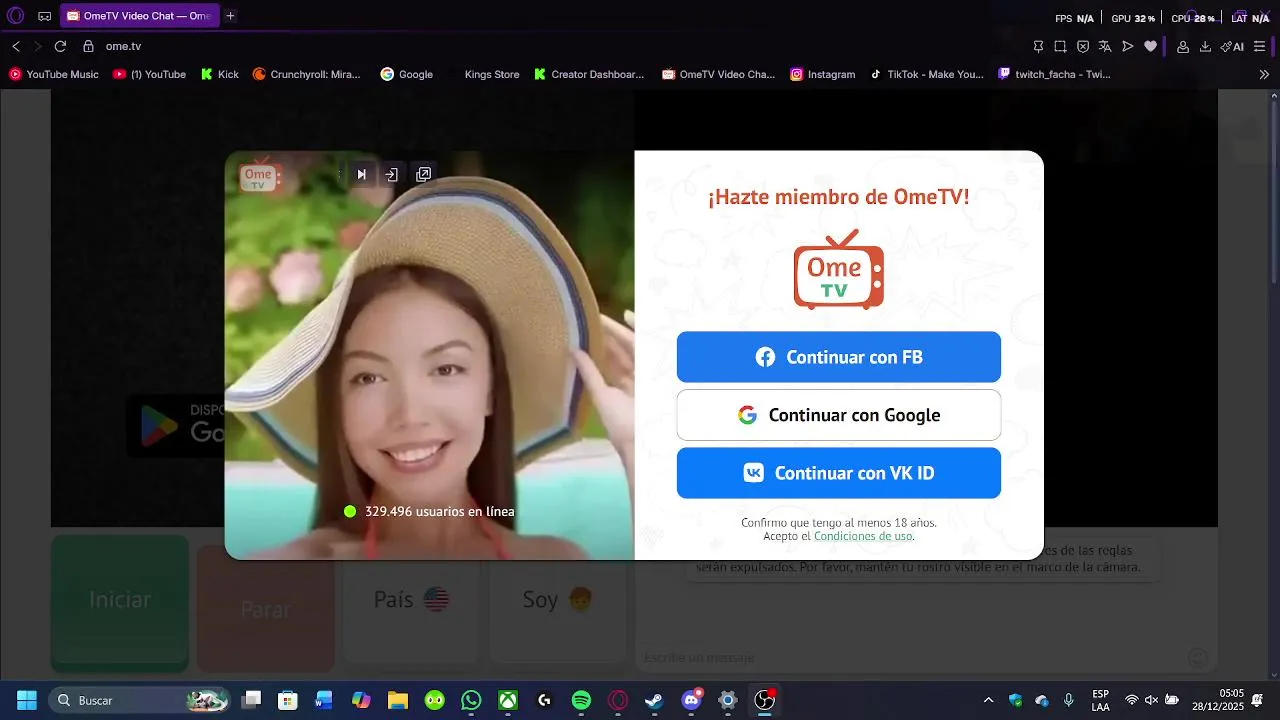Open twitch_facha bookmark
The width and height of the screenshot is (1280, 720).
click(x=1054, y=74)
